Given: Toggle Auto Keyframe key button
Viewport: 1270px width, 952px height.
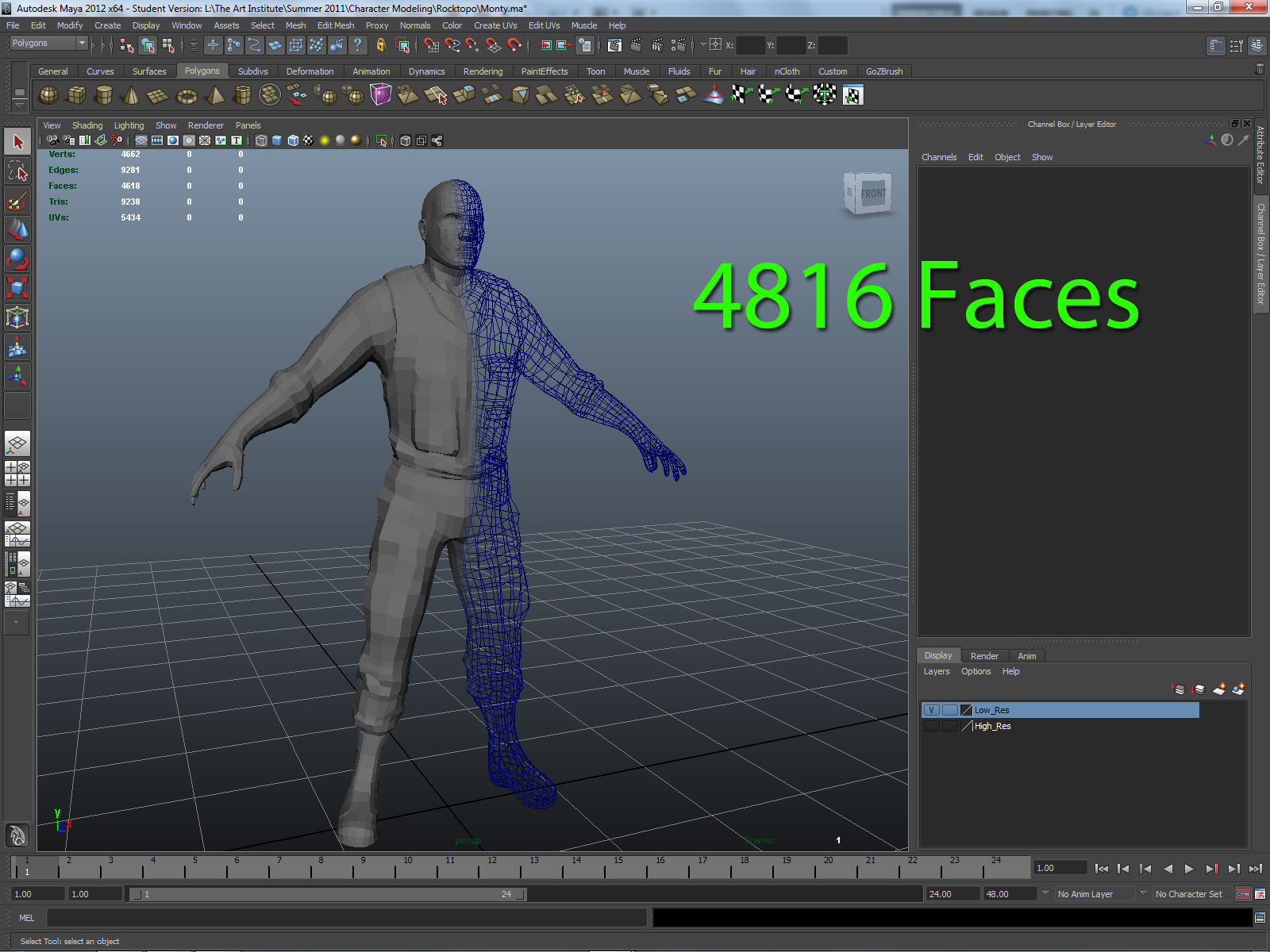Looking at the screenshot, I should tap(1243, 894).
